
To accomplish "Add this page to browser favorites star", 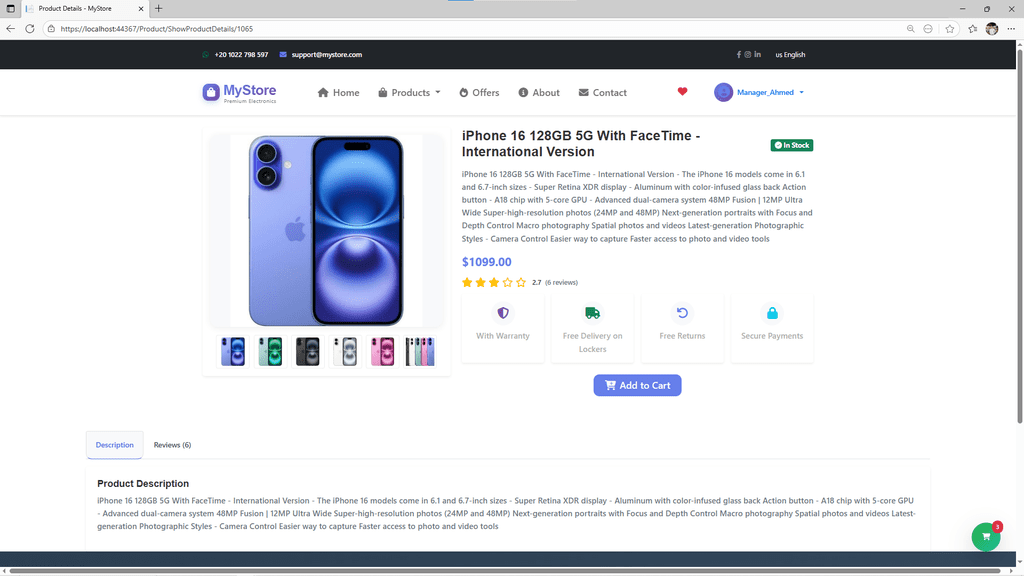I will point(950,29).
